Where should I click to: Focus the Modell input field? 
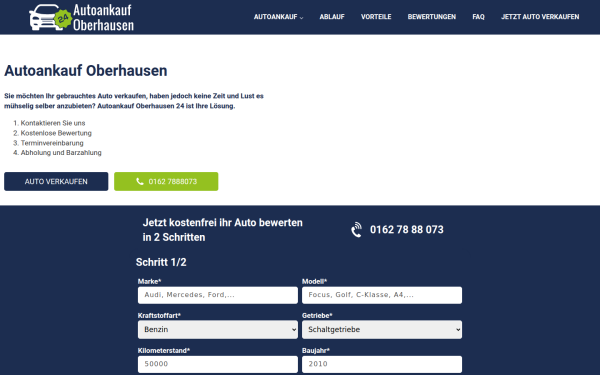click(x=382, y=295)
